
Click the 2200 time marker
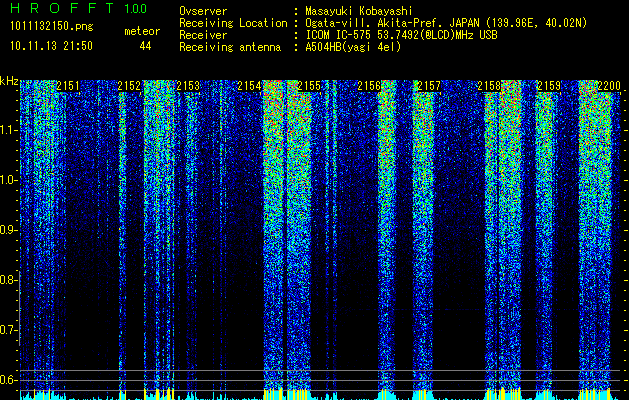(609, 86)
